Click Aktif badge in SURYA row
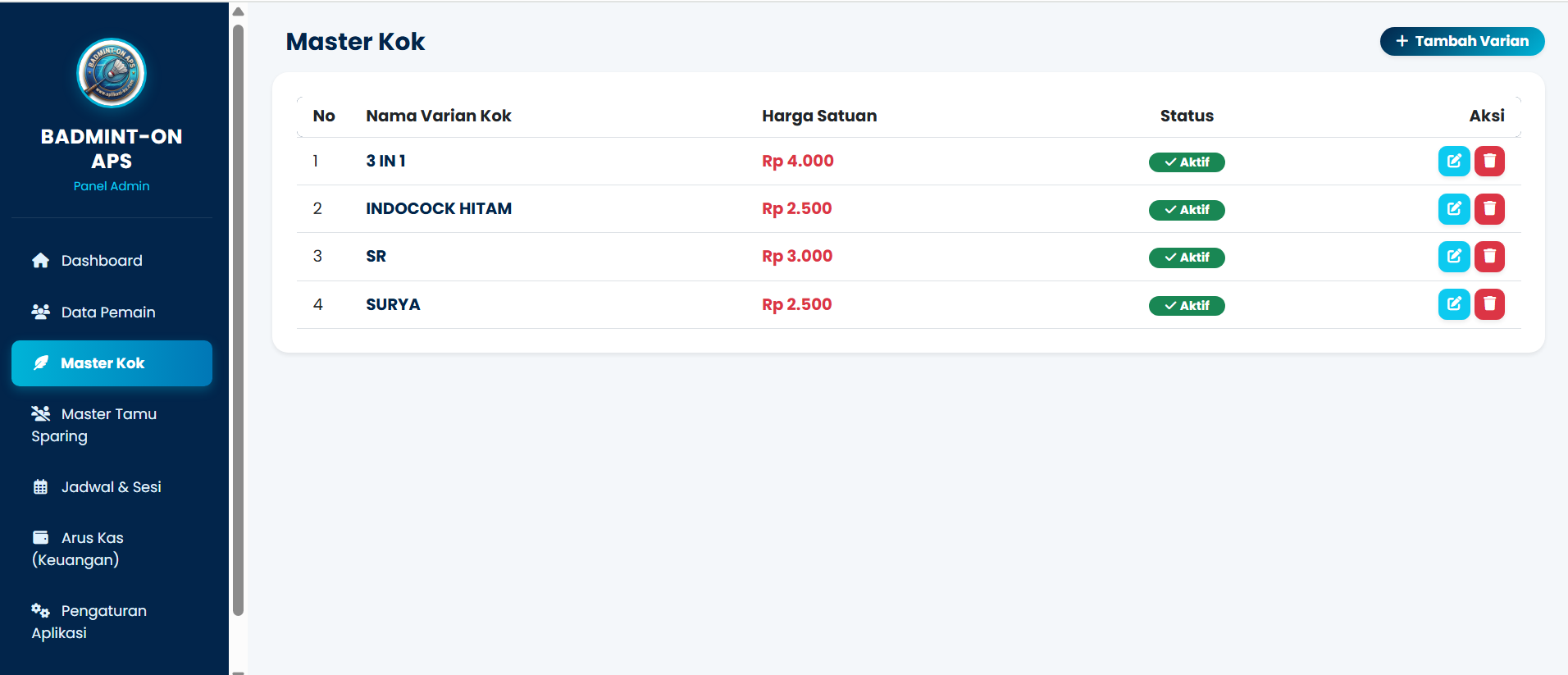The width and height of the screenshot is (1568, 675). click(x=1187, y=306)
